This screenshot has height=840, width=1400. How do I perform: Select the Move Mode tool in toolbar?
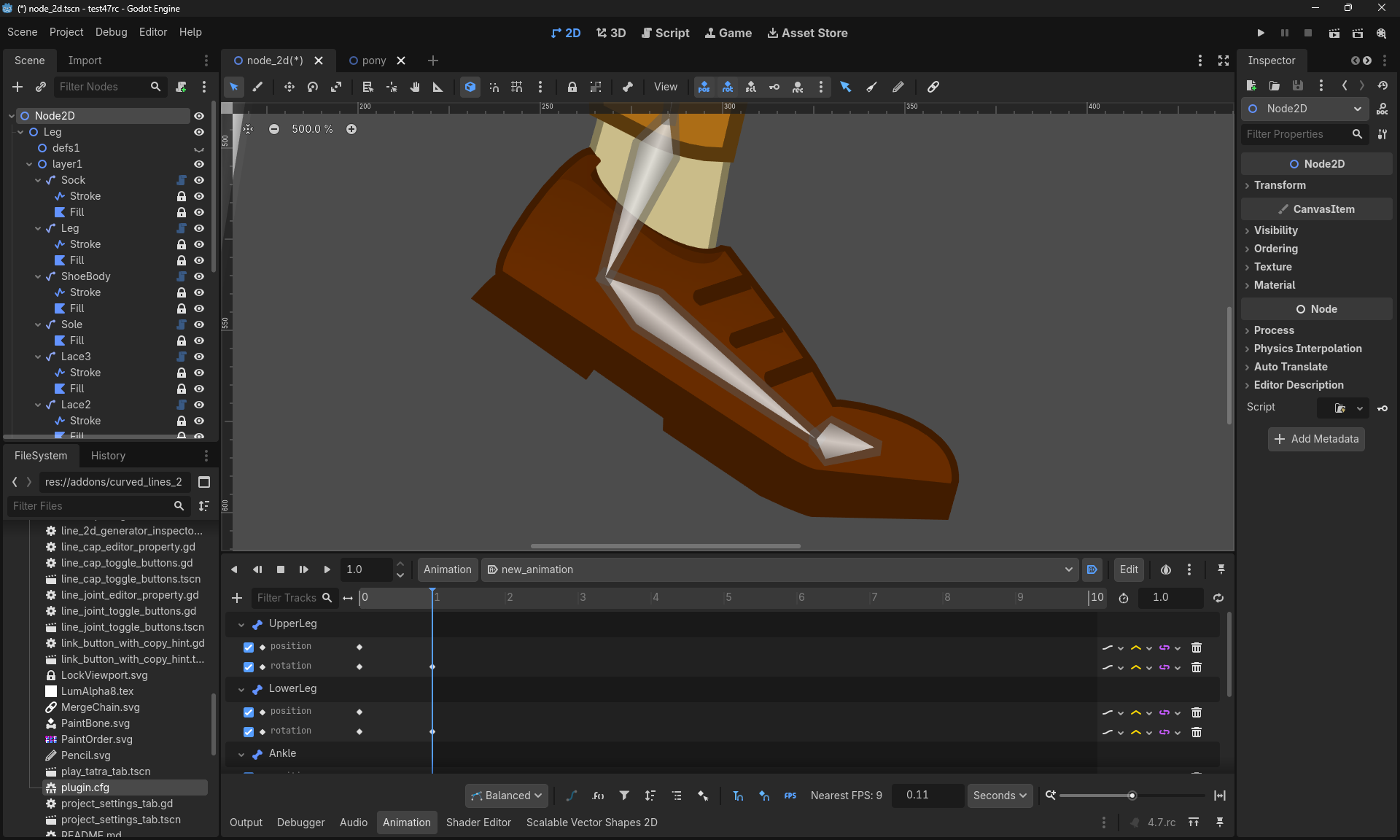pyautogui.click(x=289, y=87)
